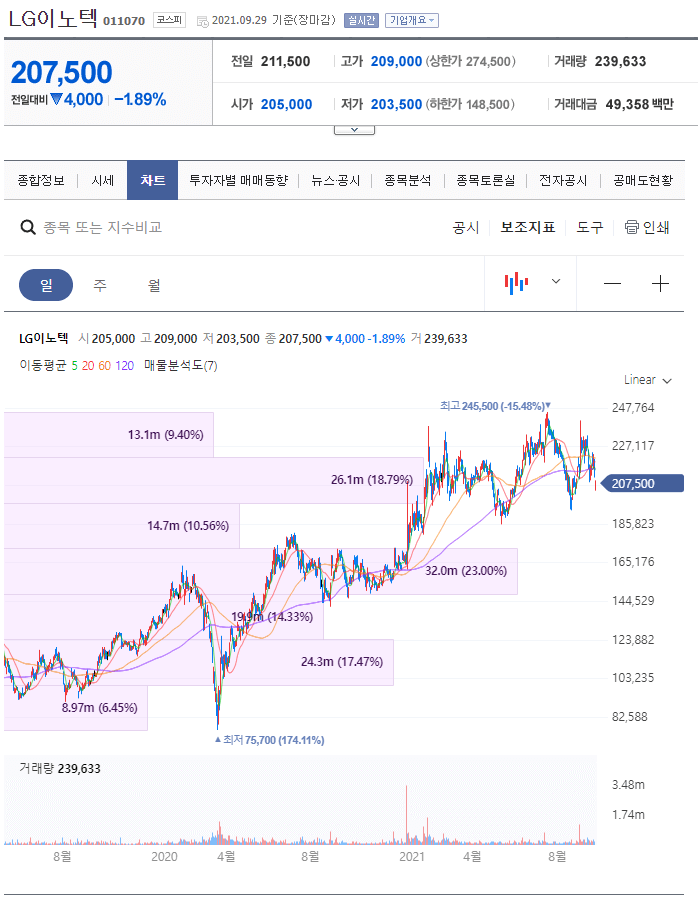Expand the price details chevron under header
This screenshot has height=901, width=698.
coord(354,130)
